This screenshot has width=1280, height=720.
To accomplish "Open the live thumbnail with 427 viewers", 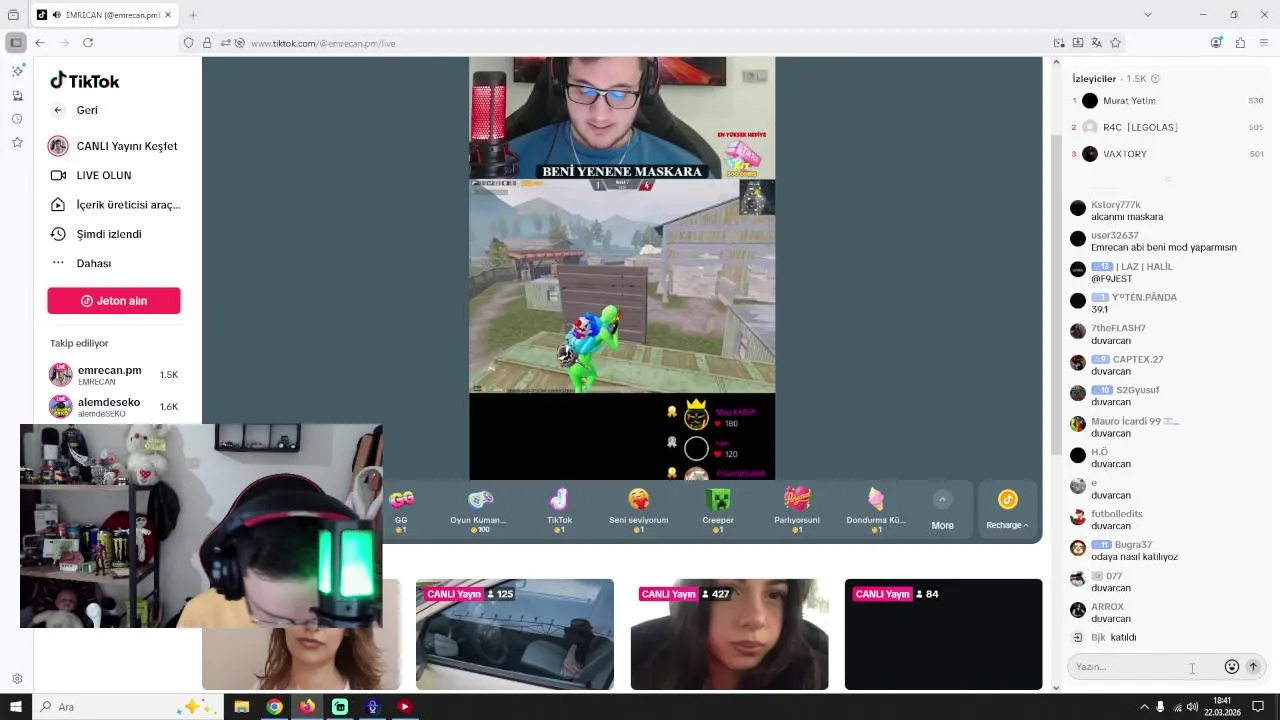I will point(729,634).
